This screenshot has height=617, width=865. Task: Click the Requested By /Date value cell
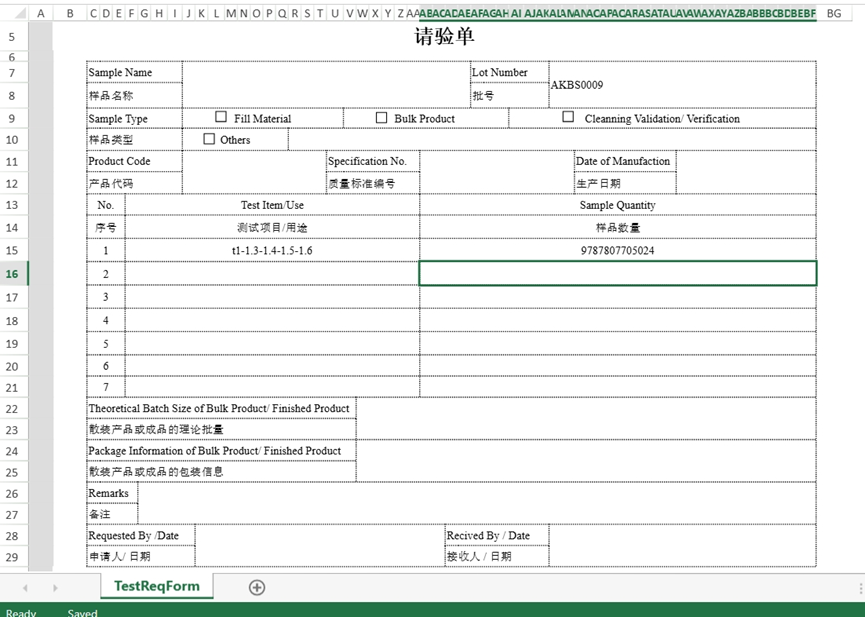point(319,546)
